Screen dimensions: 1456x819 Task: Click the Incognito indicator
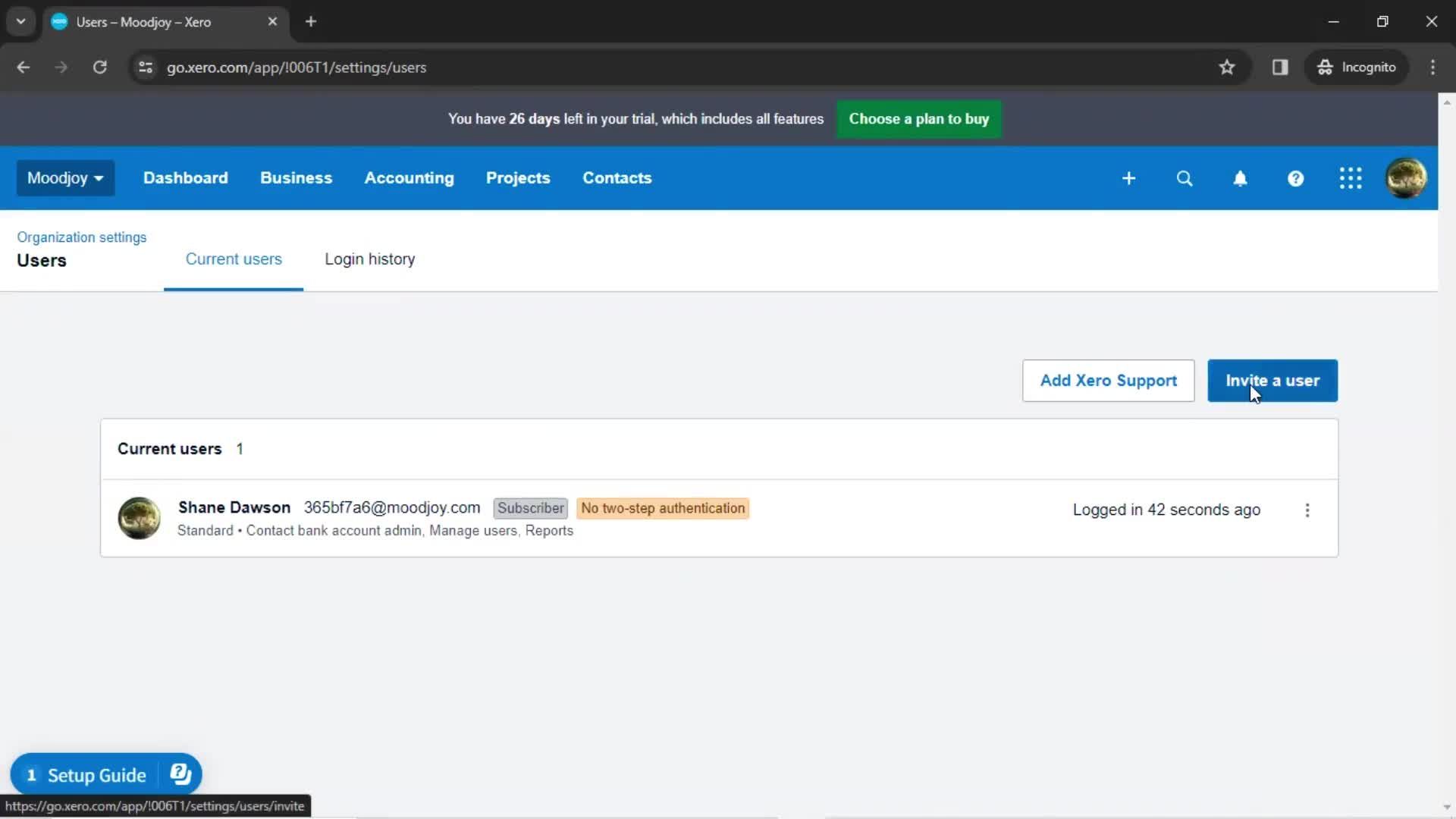click(1356, 67)
